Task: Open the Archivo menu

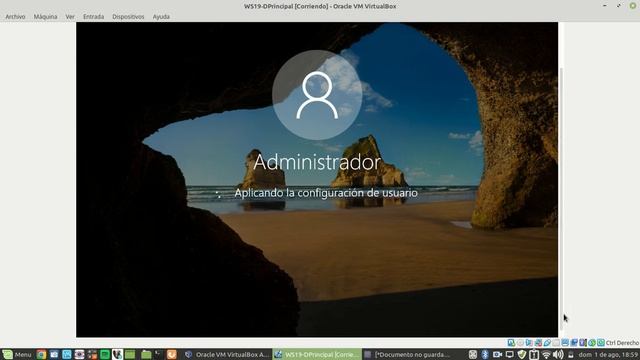Action: point(15,17)
